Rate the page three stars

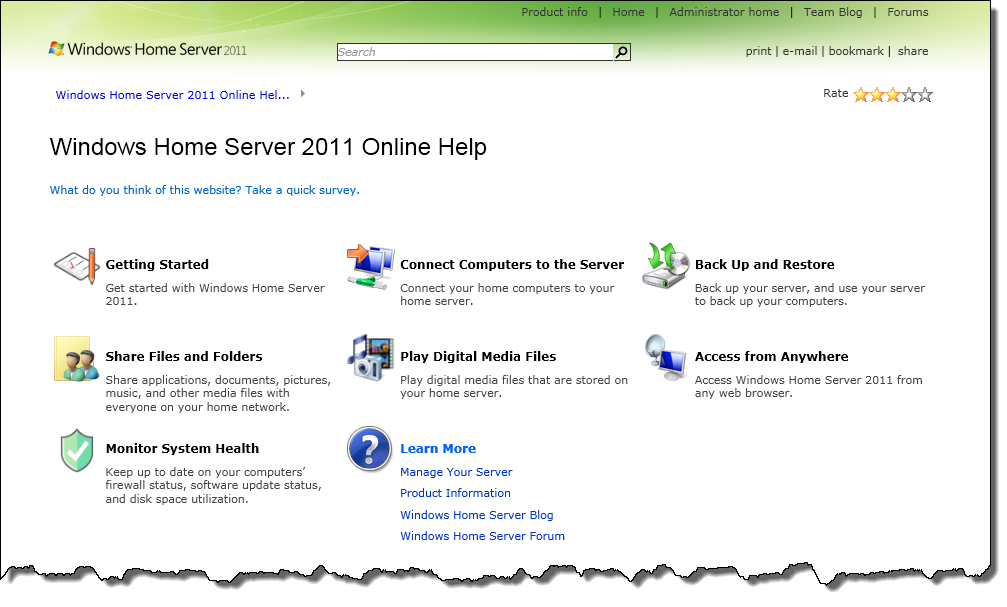(893, 95)
